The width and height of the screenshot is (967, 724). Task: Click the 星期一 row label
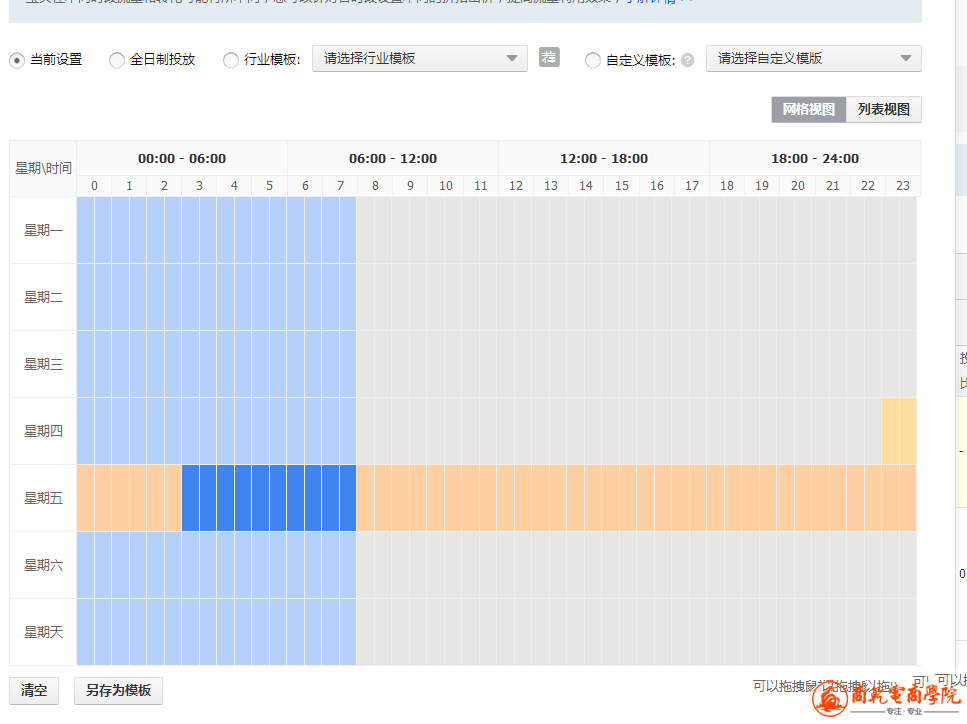pyautogui.click(x=43, y=231)
